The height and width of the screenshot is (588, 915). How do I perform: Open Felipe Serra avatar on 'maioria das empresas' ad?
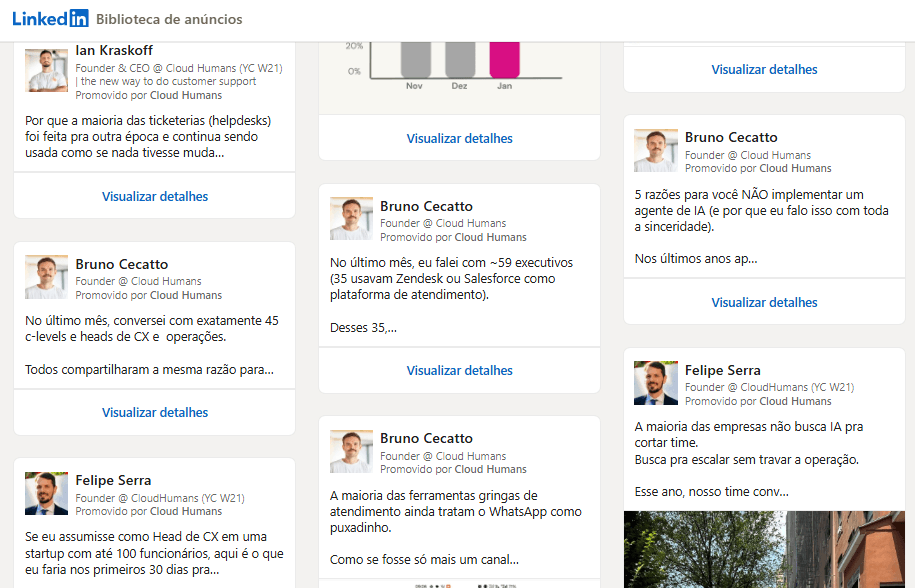point(656,383)
